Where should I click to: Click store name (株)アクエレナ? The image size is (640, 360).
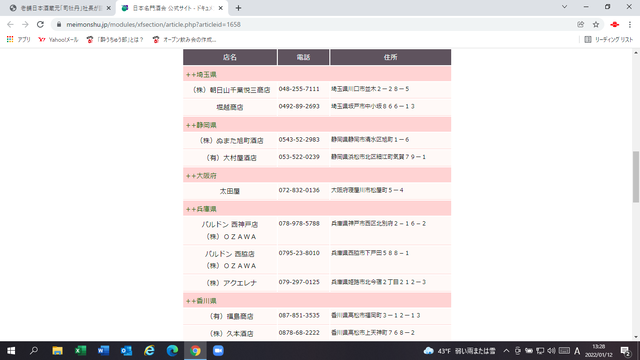[x=230, y=283]
